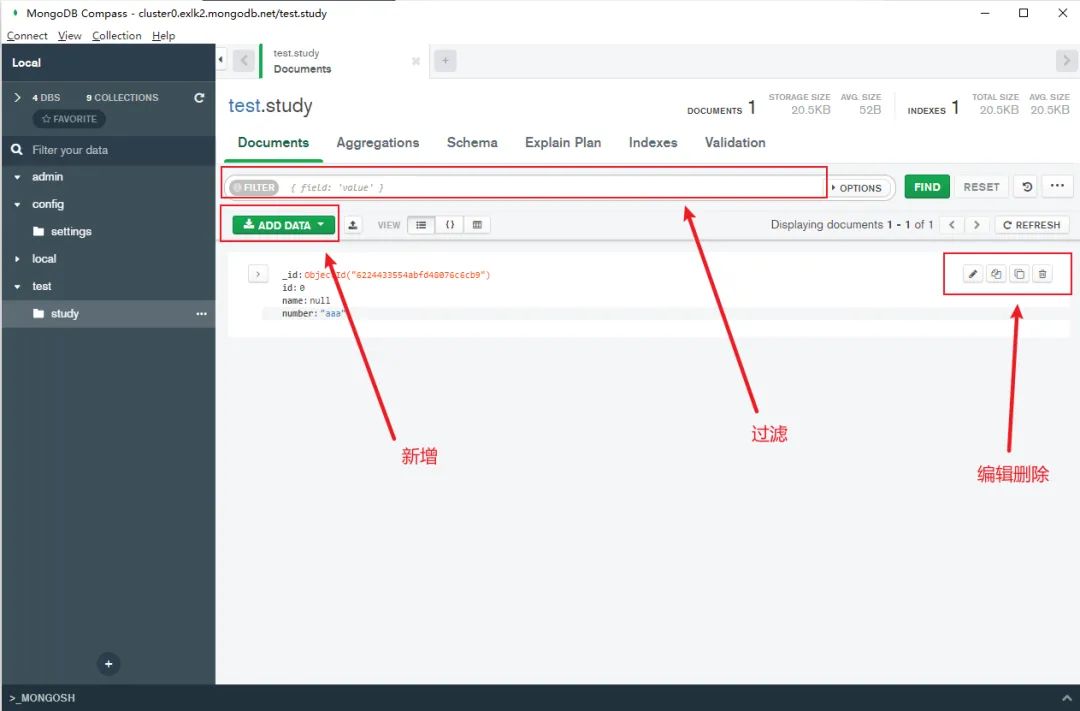
Task: Switch to JSON view
Action: (450, 225)
